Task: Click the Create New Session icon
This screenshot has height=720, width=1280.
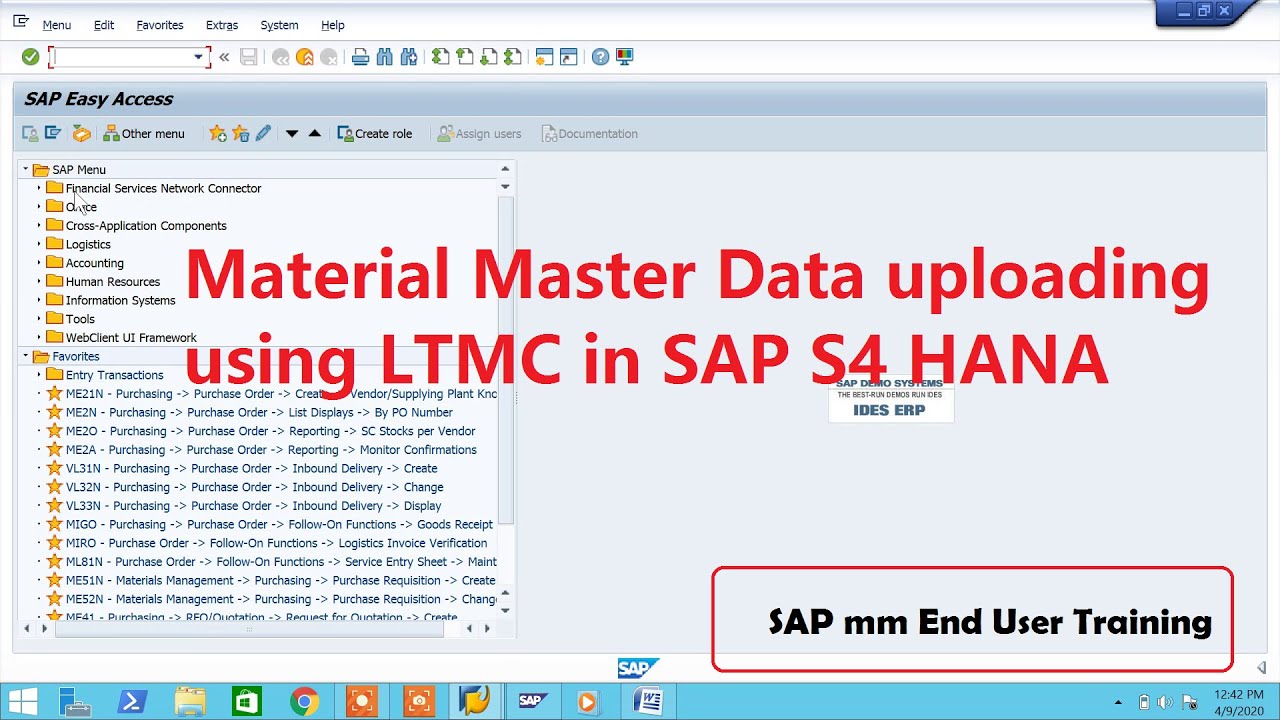Action: [x=545, y=57]
